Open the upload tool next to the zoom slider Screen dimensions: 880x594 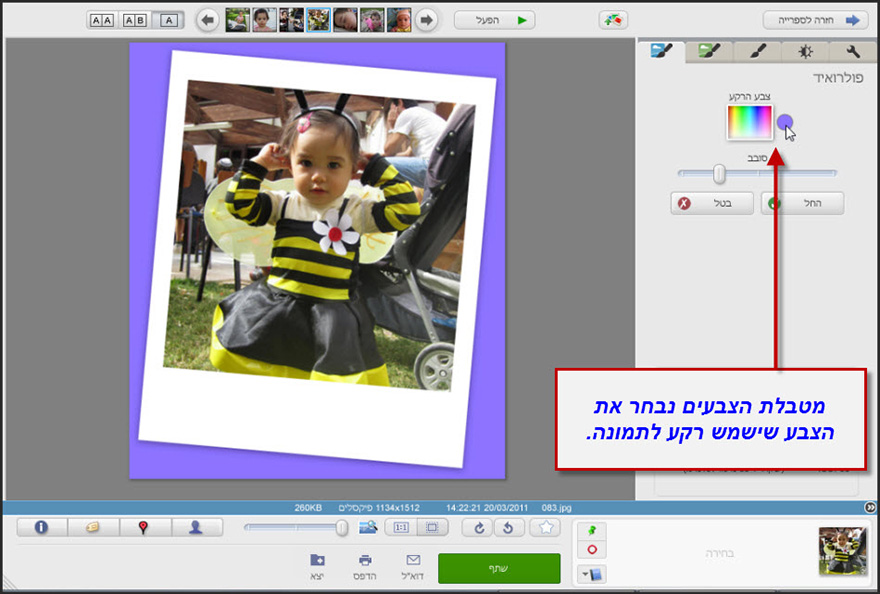pos(366,528)
